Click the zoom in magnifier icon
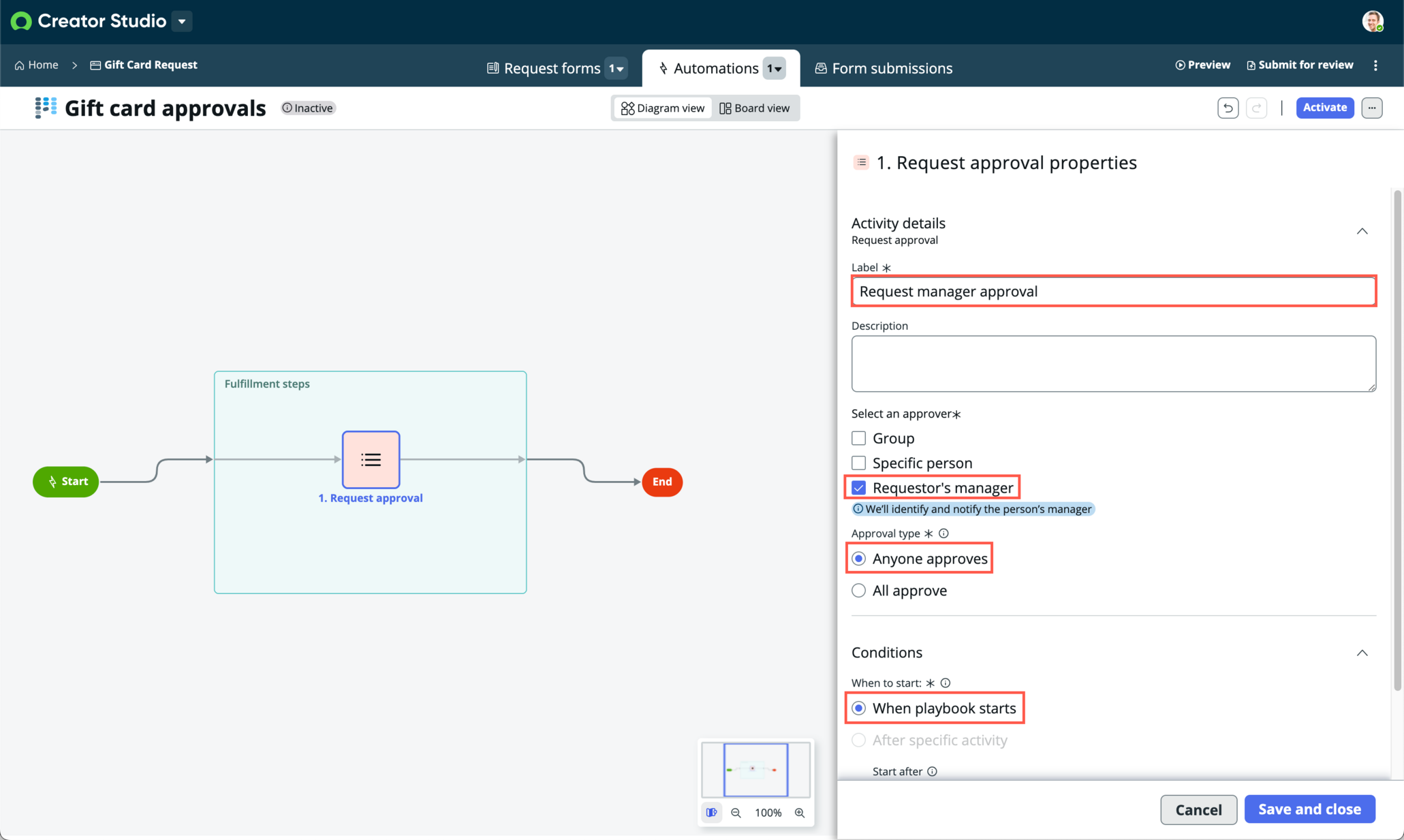 click(x=800, y=812)
